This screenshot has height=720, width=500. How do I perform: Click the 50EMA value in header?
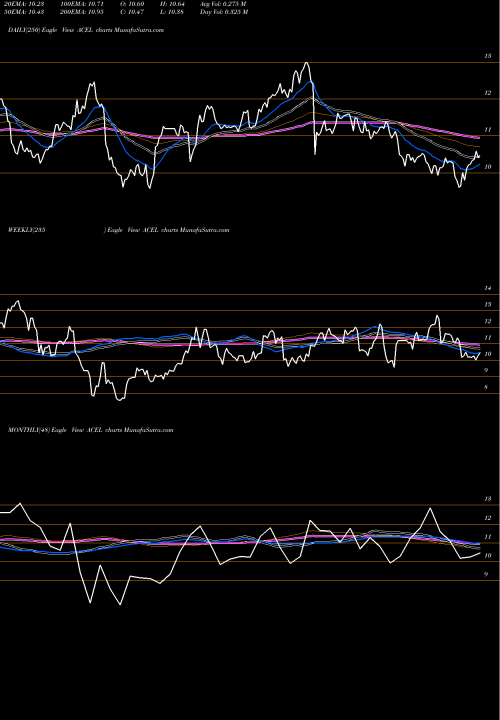(24, 12)
